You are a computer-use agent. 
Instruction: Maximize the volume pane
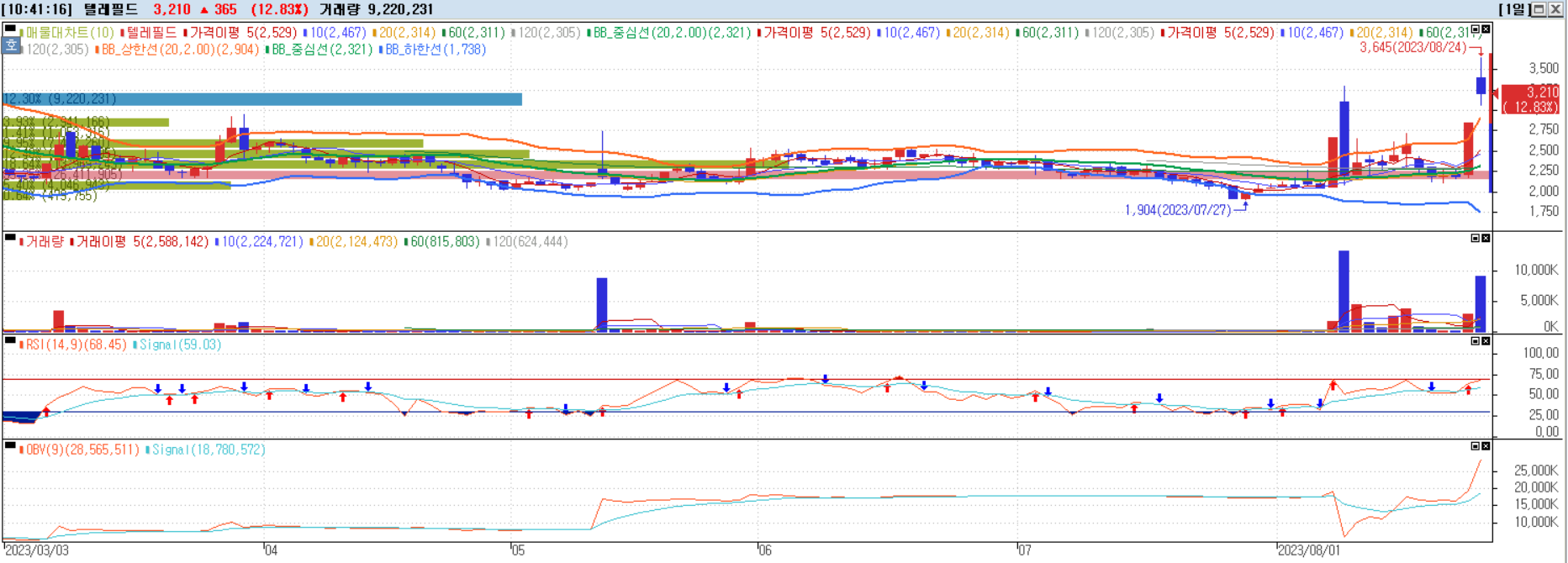point(1476,239)
